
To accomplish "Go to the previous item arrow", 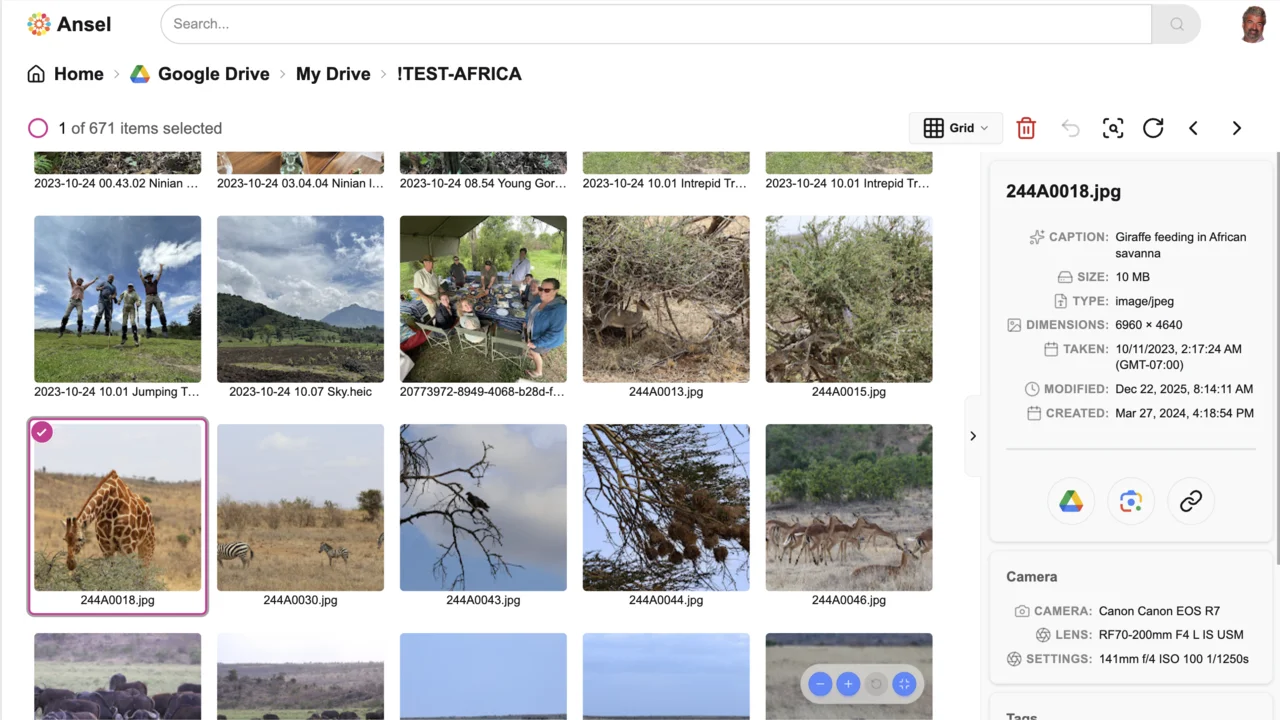I will pyautogui.click(x=1193, y=128).
